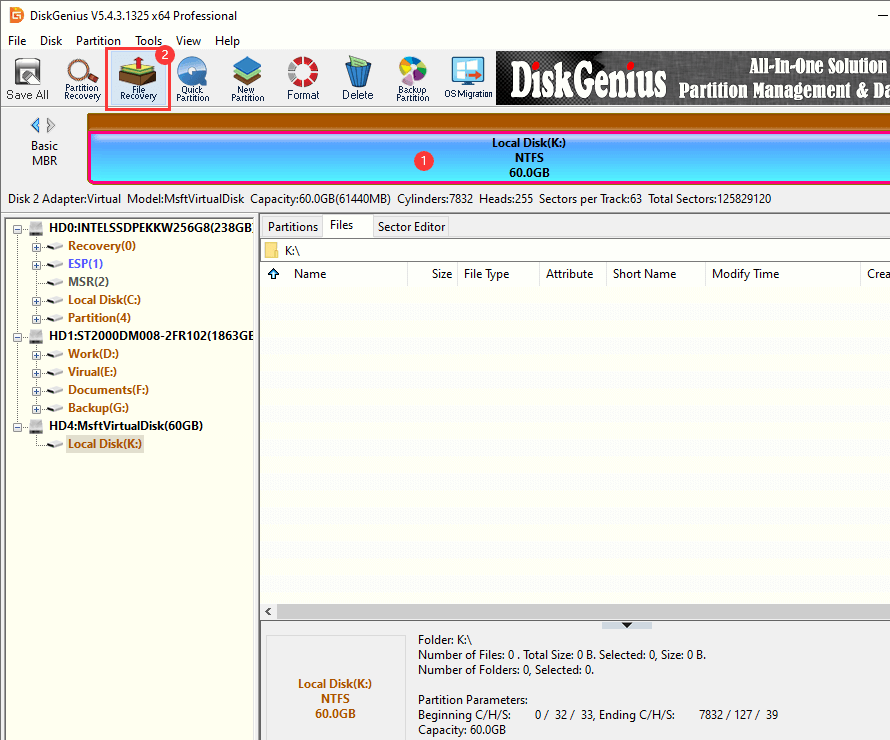Switch to the Partitions tab
The width and height of the screenshot is (890, 740).
[292, 227]
